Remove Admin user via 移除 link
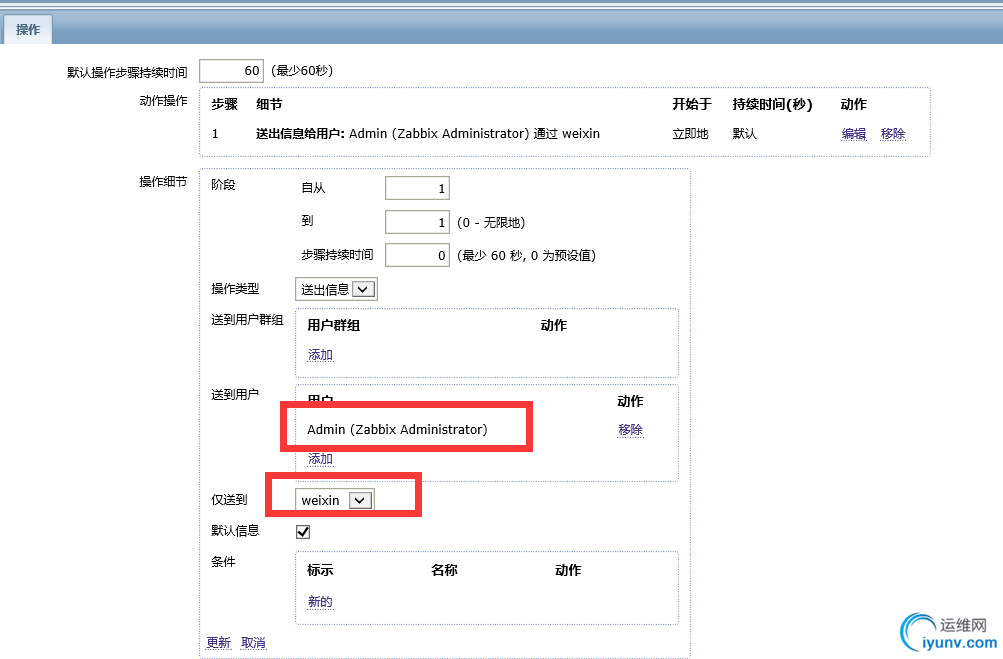This screenshot has height=659, width=1003. click(630, 430)
